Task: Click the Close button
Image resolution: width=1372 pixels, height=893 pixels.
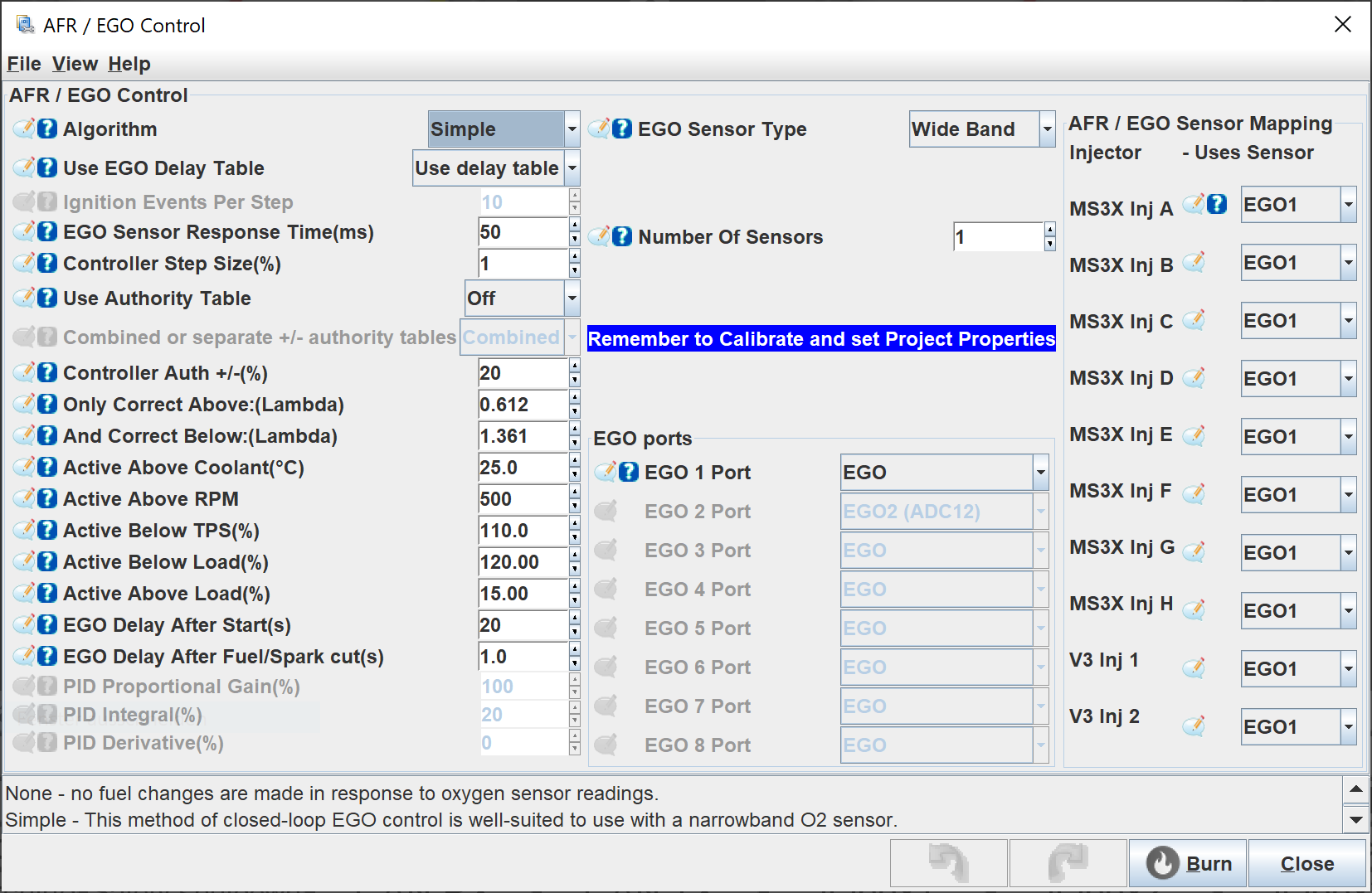Action: coord(1306,863)
